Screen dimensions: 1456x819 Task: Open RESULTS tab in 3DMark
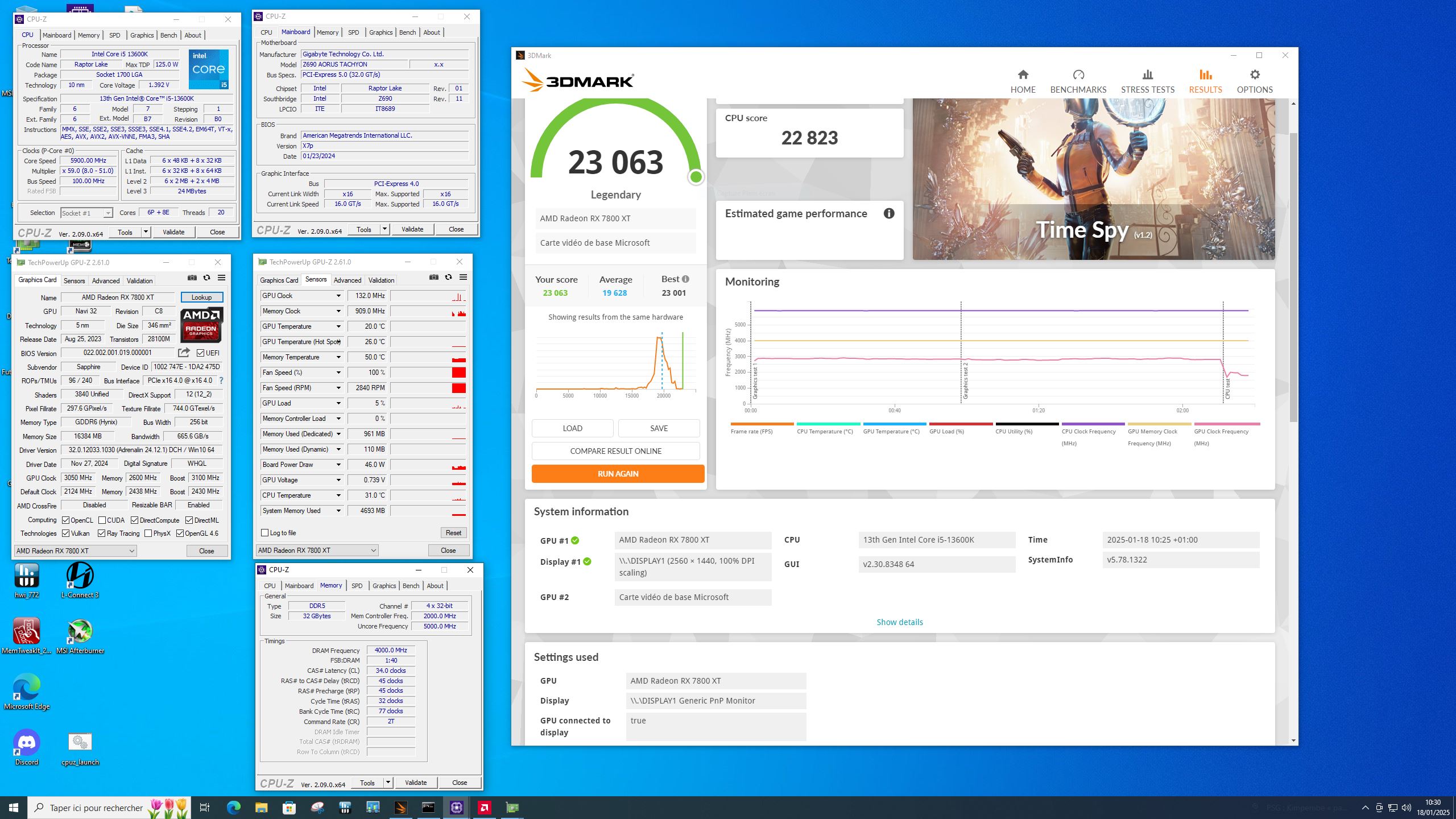coord(1205,82)
